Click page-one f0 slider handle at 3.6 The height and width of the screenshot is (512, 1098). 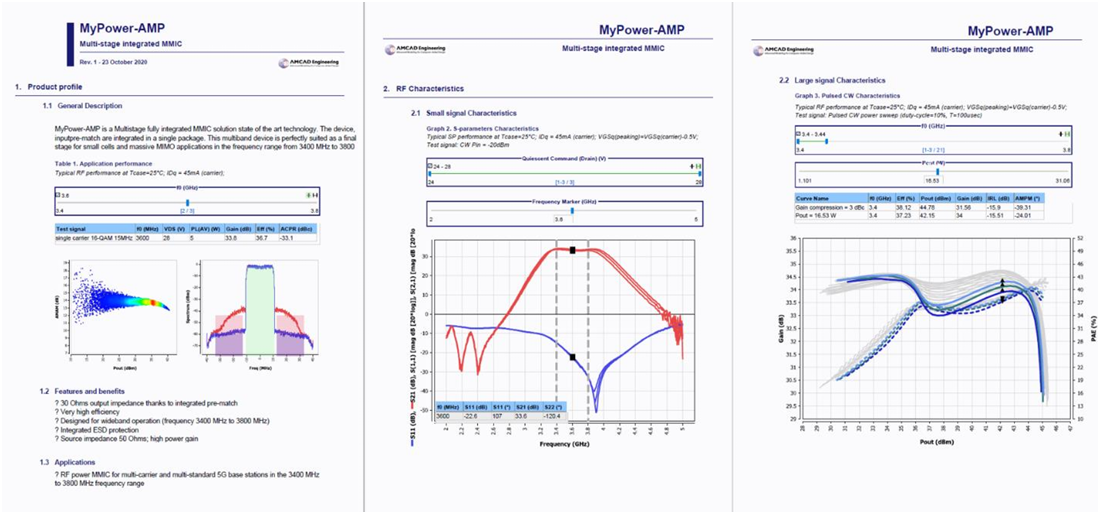[x=187, y=202]
